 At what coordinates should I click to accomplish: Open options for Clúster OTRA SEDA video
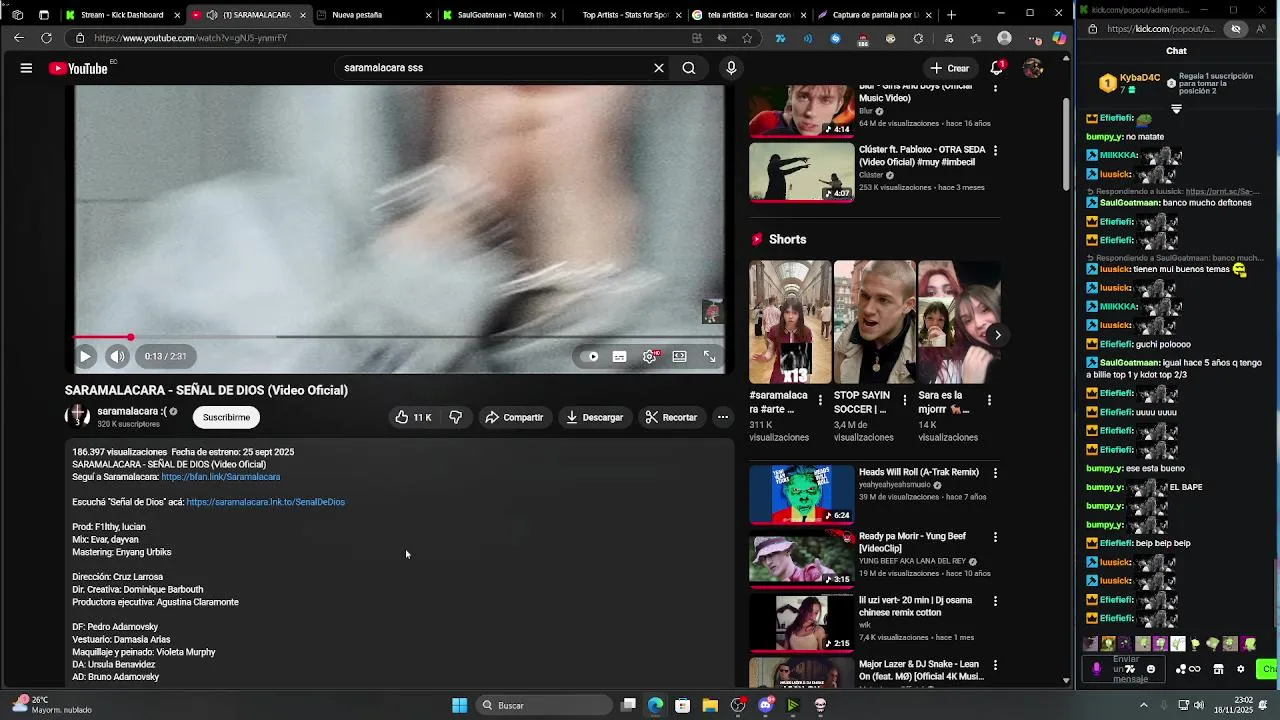(x=995, y=150)
